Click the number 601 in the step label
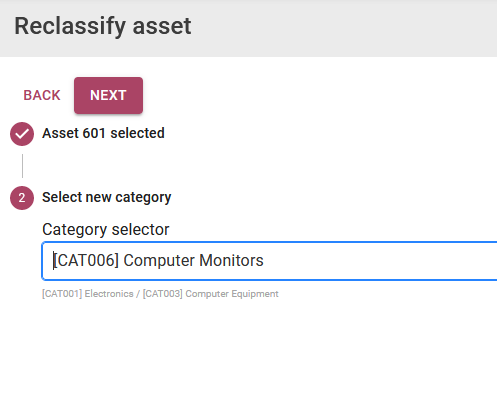Screen dimensions: 497x395 coord(94,133)
